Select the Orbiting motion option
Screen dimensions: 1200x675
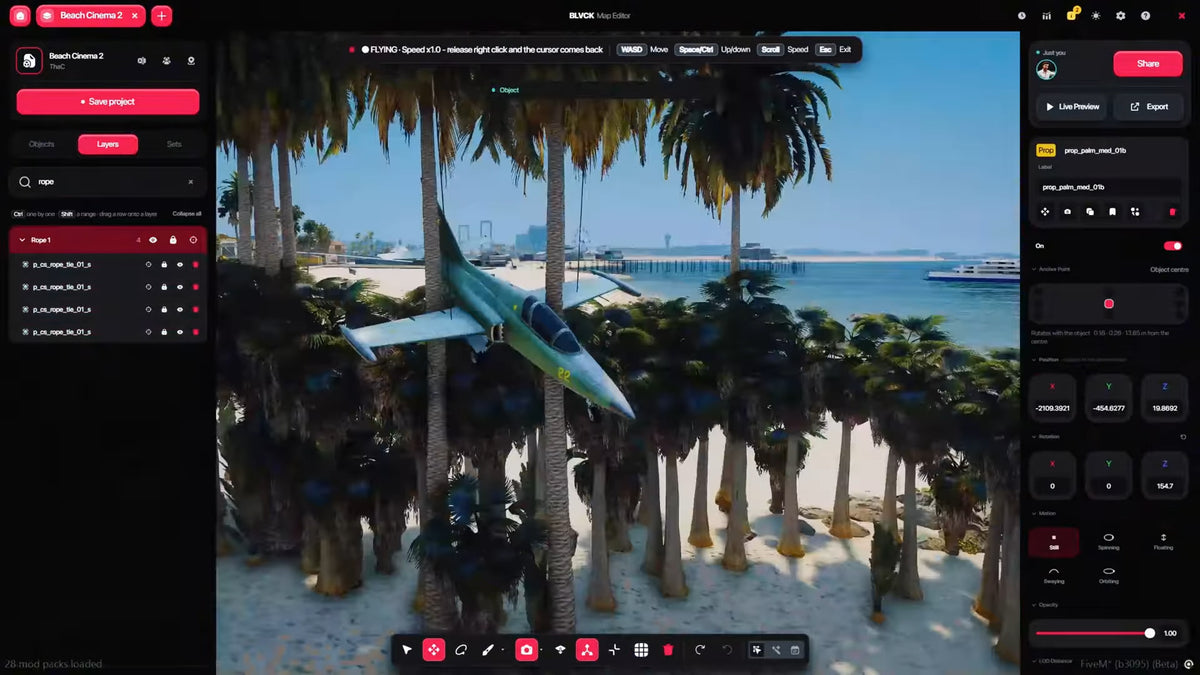click(1108, 575)
